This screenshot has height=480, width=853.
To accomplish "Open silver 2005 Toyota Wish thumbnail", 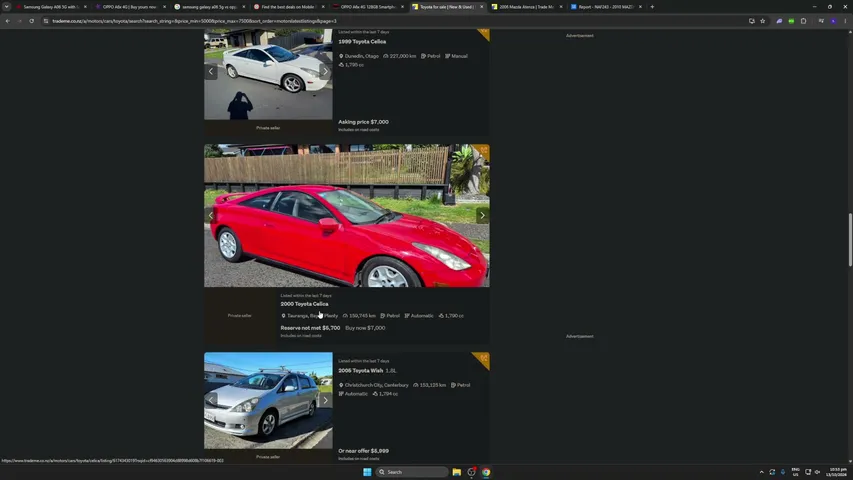I will click(x=268, y=401).
